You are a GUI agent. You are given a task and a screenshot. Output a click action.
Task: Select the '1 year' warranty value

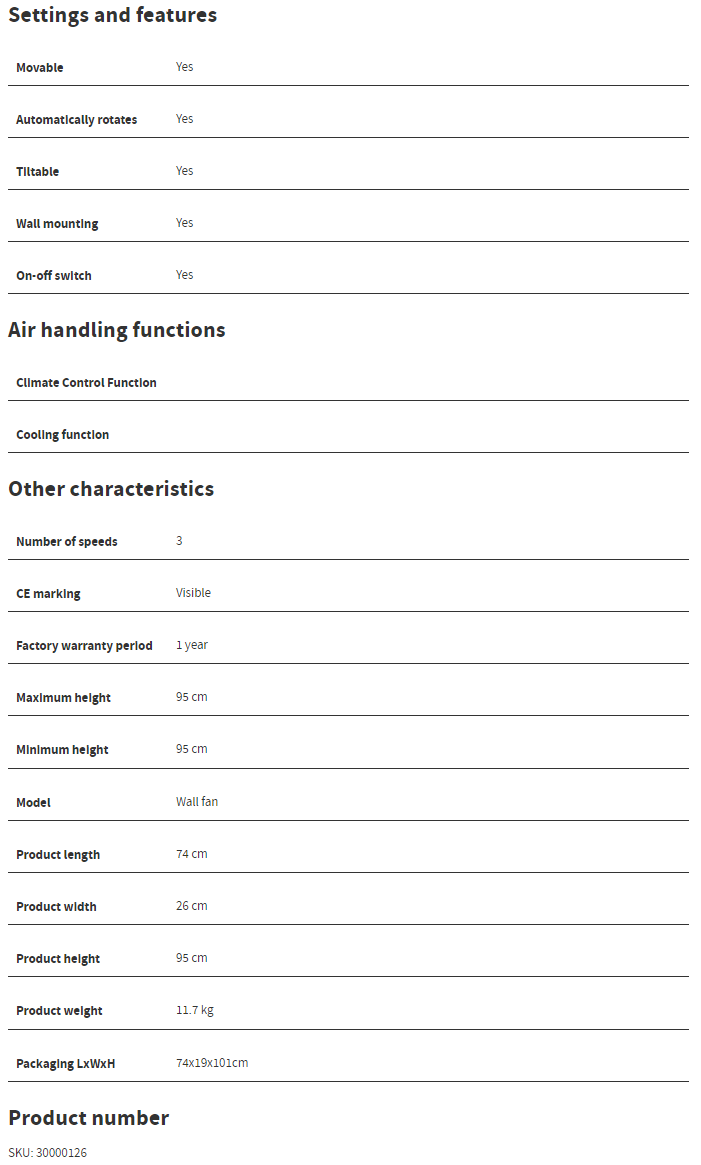click(192, 645)
